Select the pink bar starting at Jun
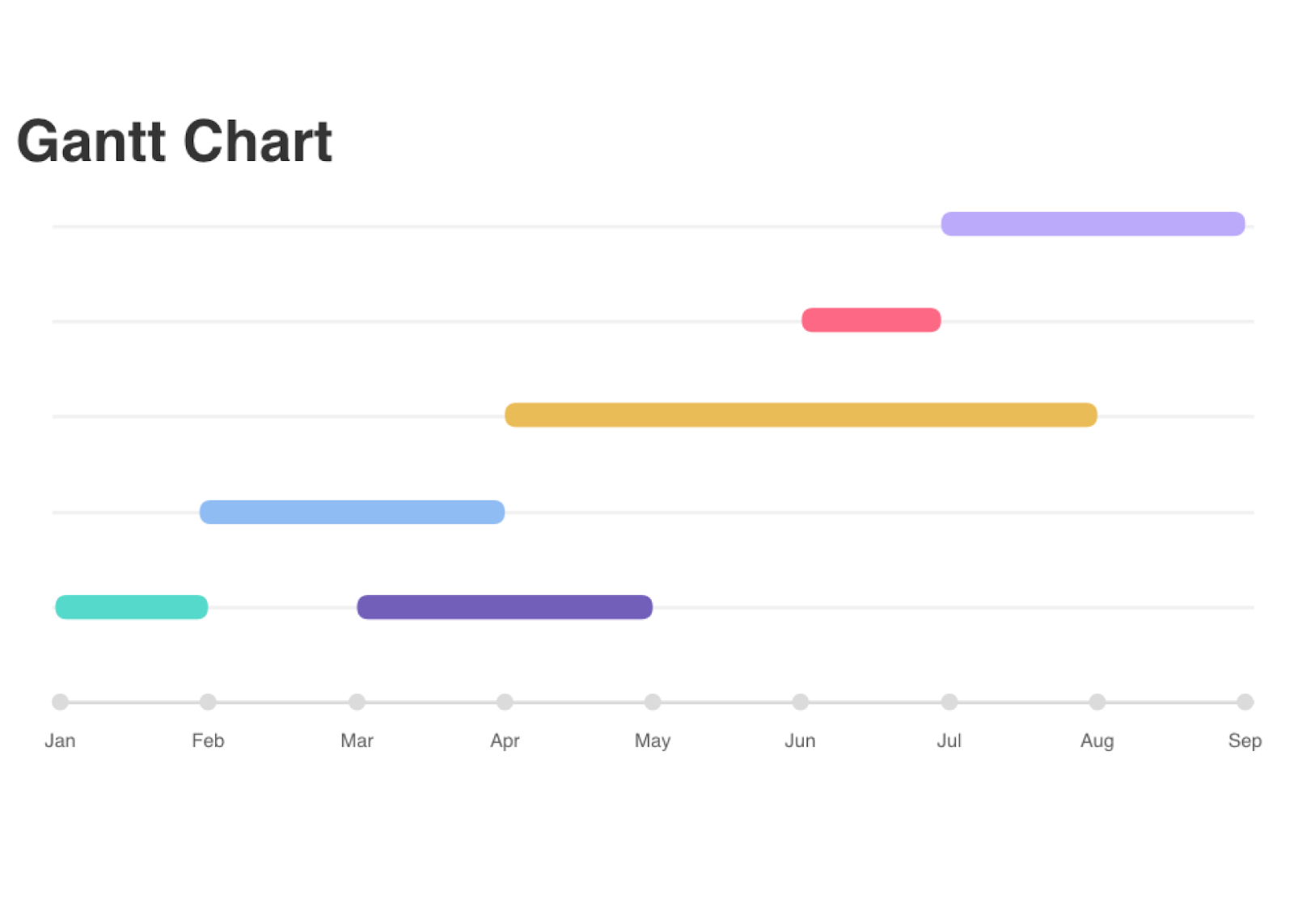Screen dimensions: 1294x924 click(871, 320)
